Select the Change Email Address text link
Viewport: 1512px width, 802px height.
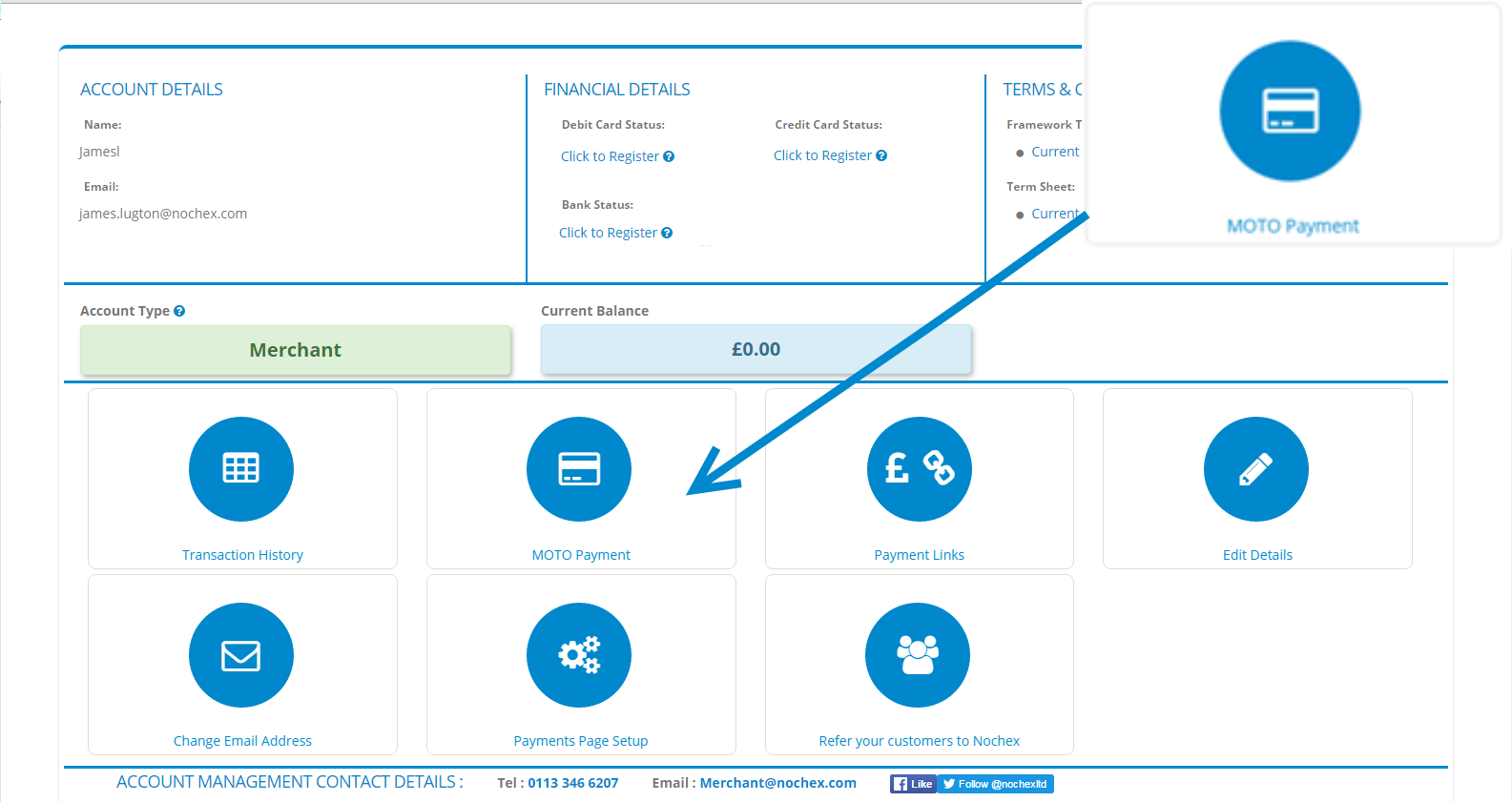tap(242, 741)
